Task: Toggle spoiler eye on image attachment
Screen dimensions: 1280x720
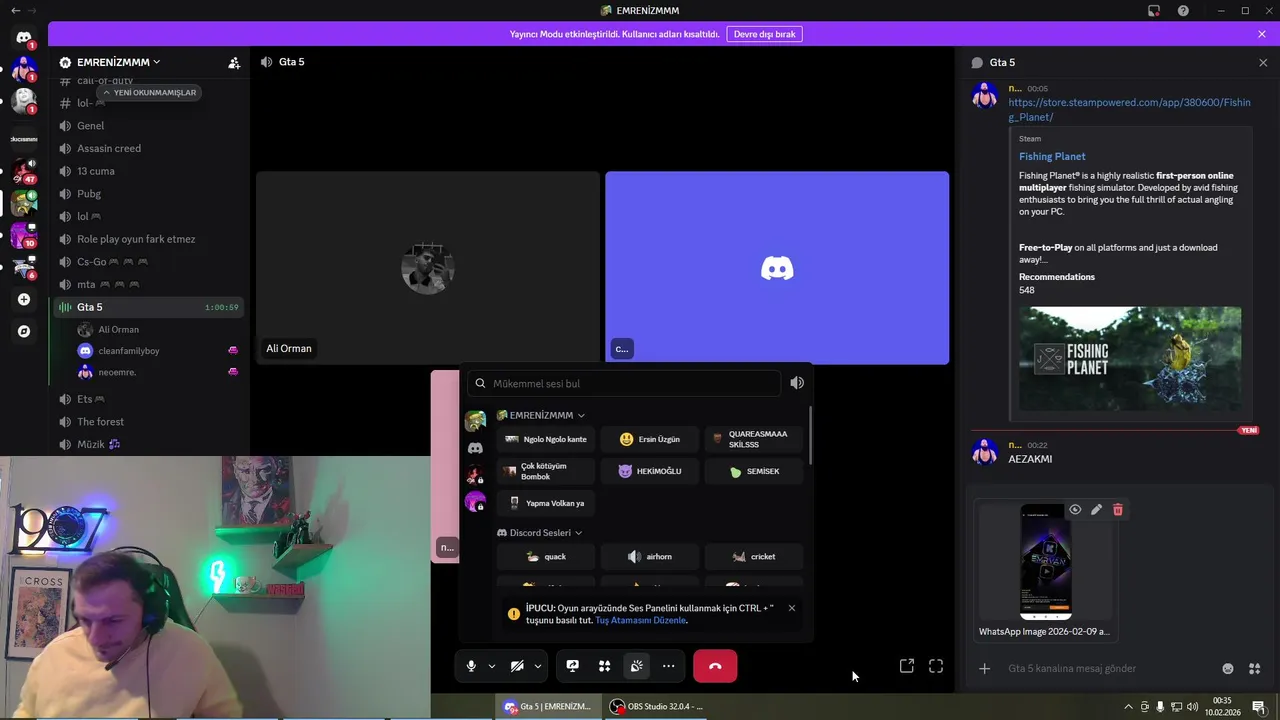Action: click(x=1075, y=510)
